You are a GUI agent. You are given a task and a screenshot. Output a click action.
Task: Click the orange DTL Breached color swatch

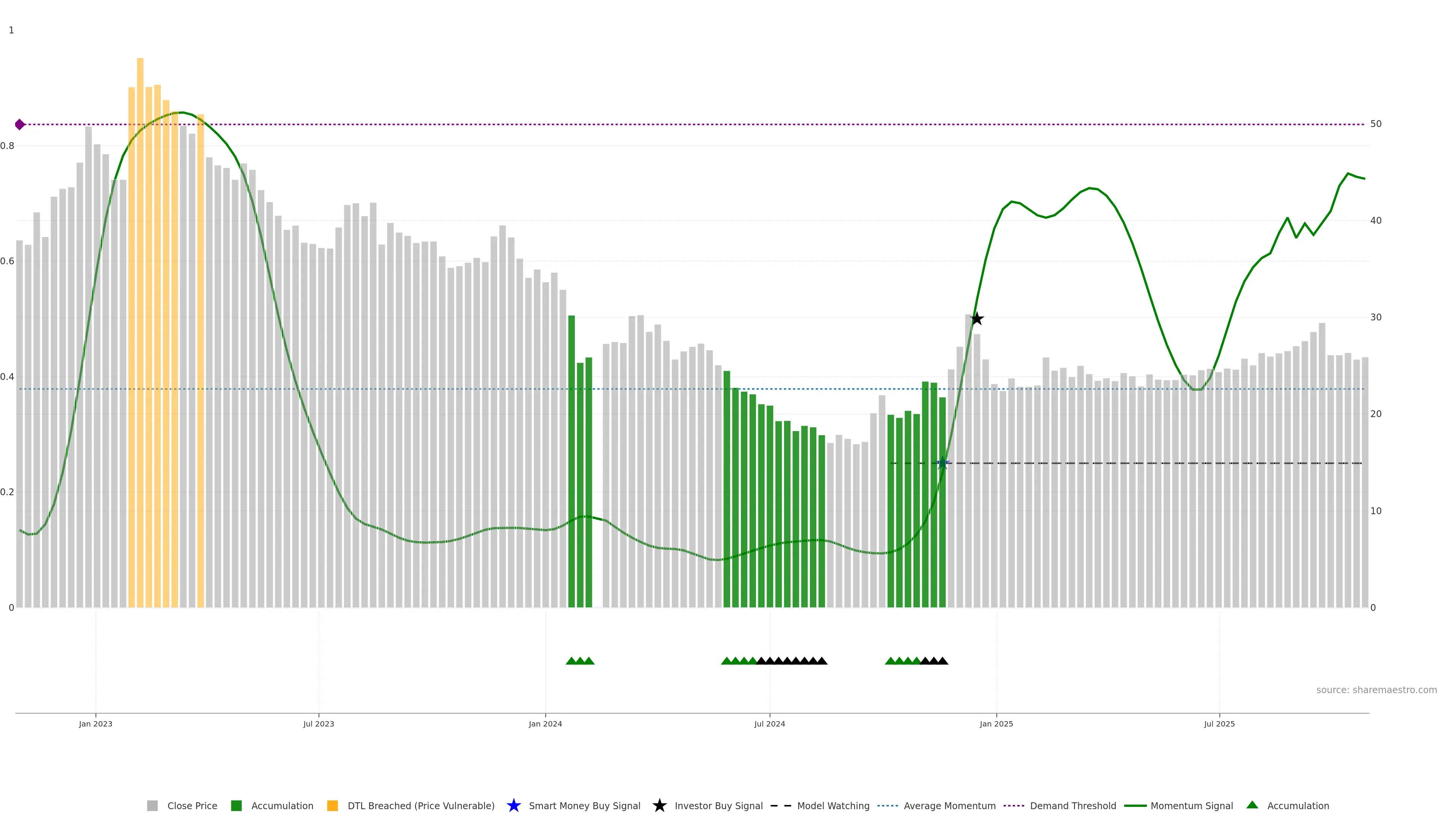[x=333, y=805]
